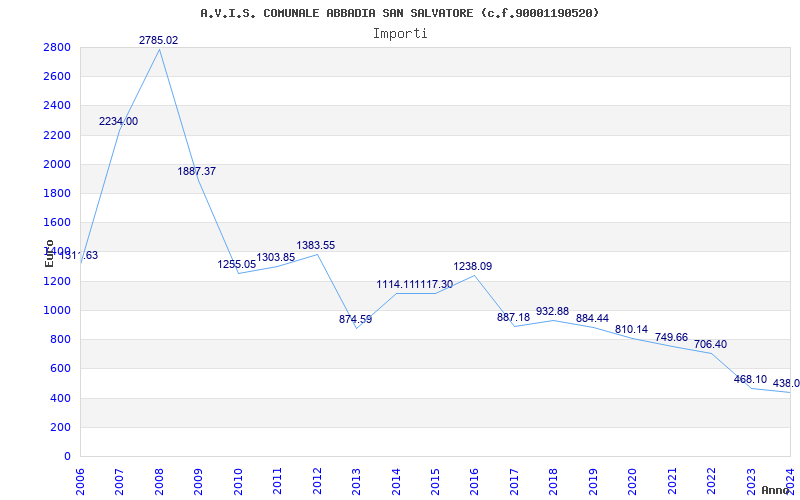The image size is (800, 500).
Task: Select year 2009 on the x-axis
Action: click(x=198, y=481)
